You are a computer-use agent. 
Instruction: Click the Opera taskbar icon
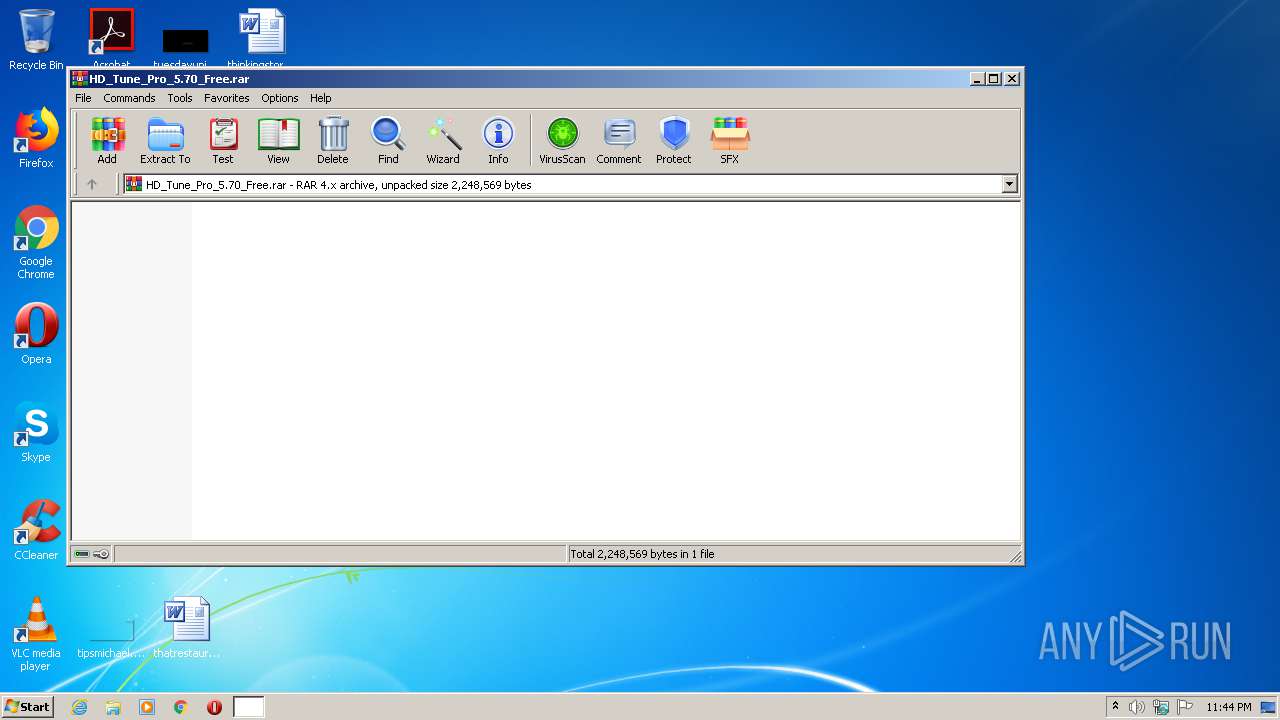click(214, 707)
